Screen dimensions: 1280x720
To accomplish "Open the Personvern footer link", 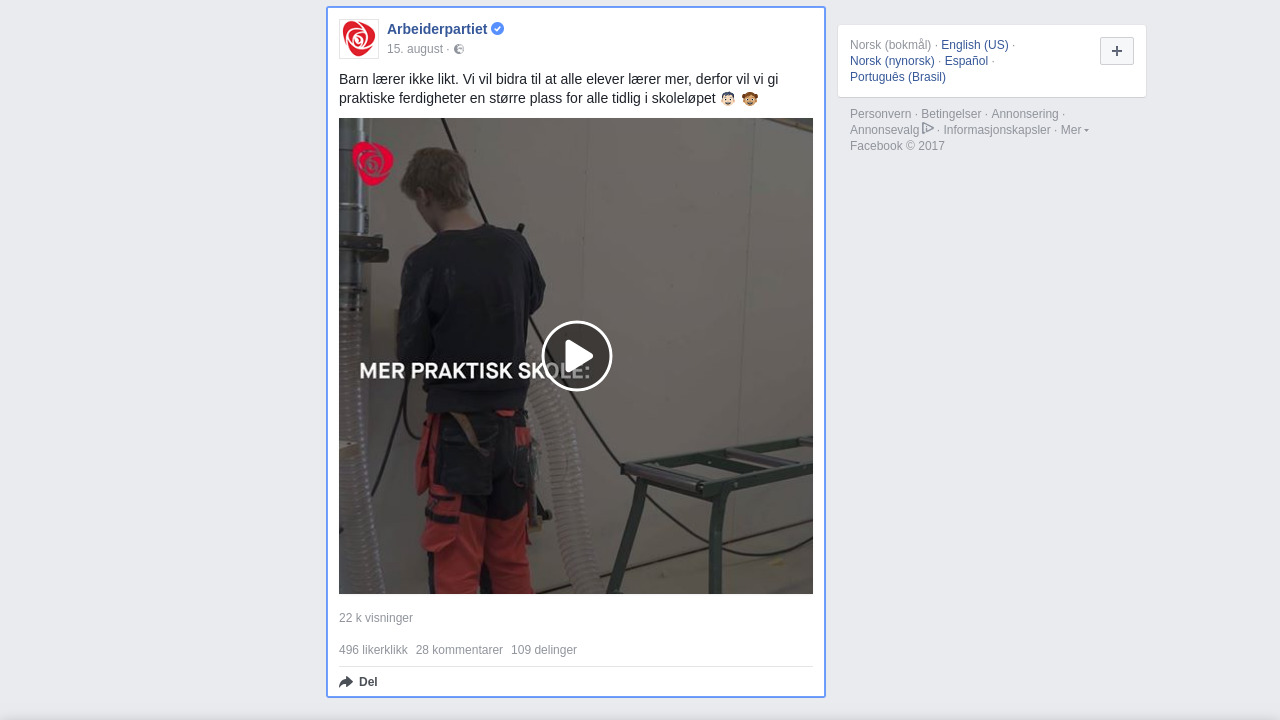I will (x=880, y=114).
